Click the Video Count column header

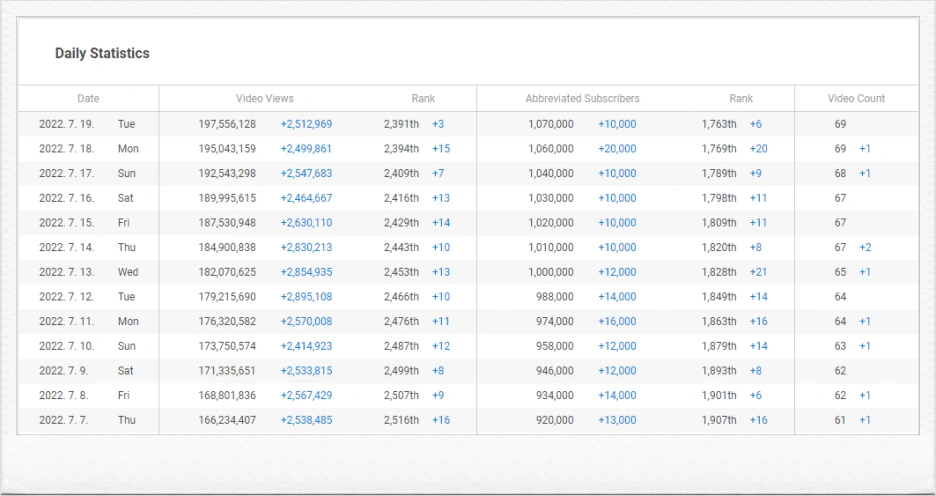[856, 98]
